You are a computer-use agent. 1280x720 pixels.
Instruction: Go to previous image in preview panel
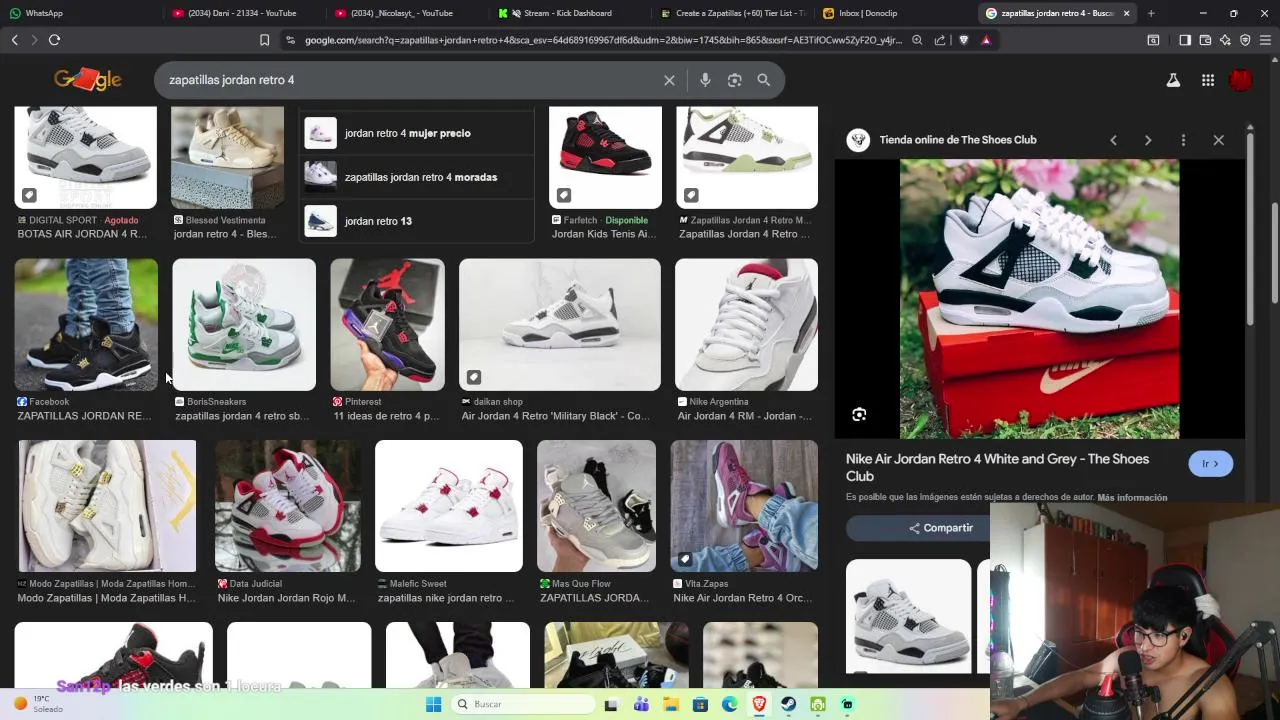pos(1113,140)
